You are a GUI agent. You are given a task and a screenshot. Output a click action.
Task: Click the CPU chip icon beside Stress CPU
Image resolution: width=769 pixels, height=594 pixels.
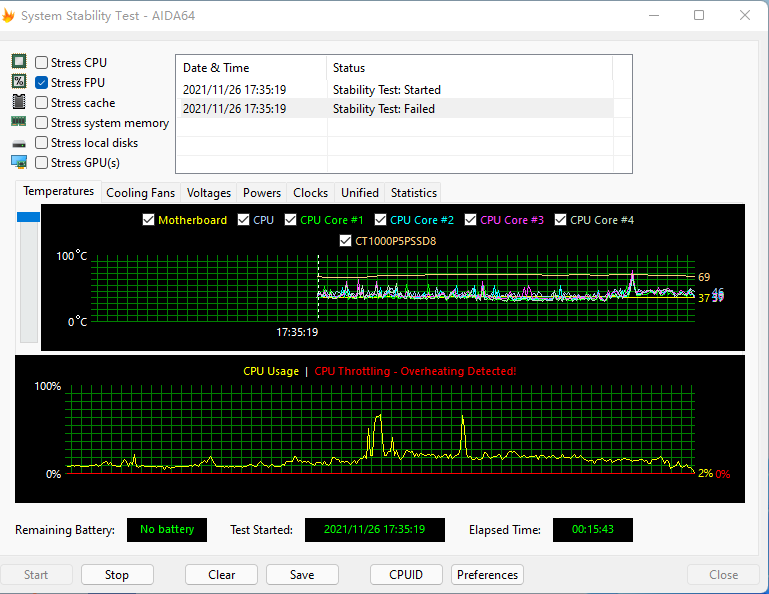click(x=18, y=62)
